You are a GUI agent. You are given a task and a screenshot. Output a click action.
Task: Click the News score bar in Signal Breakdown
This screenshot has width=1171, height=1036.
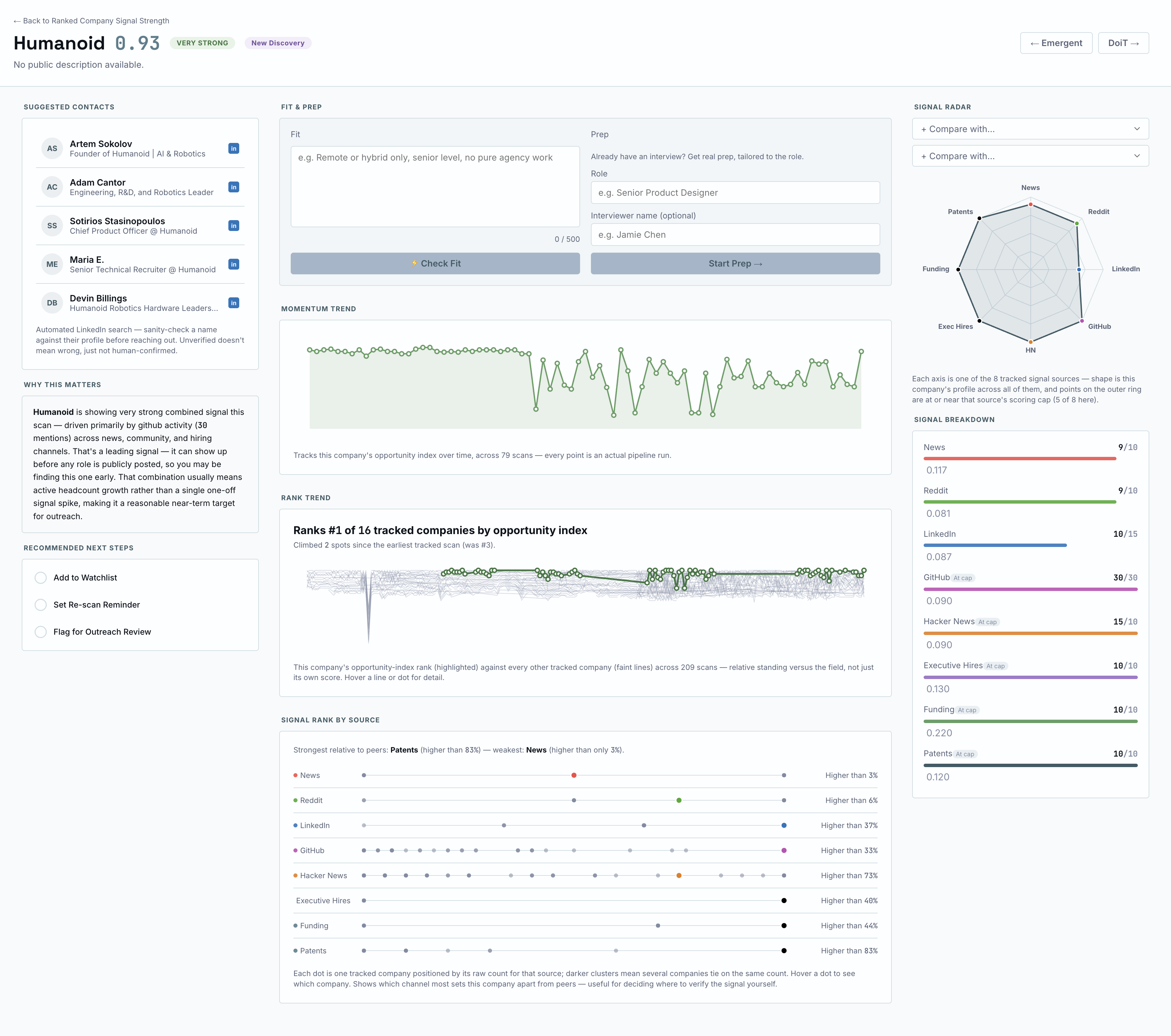pyautogui.click(x=1020, y=459)
